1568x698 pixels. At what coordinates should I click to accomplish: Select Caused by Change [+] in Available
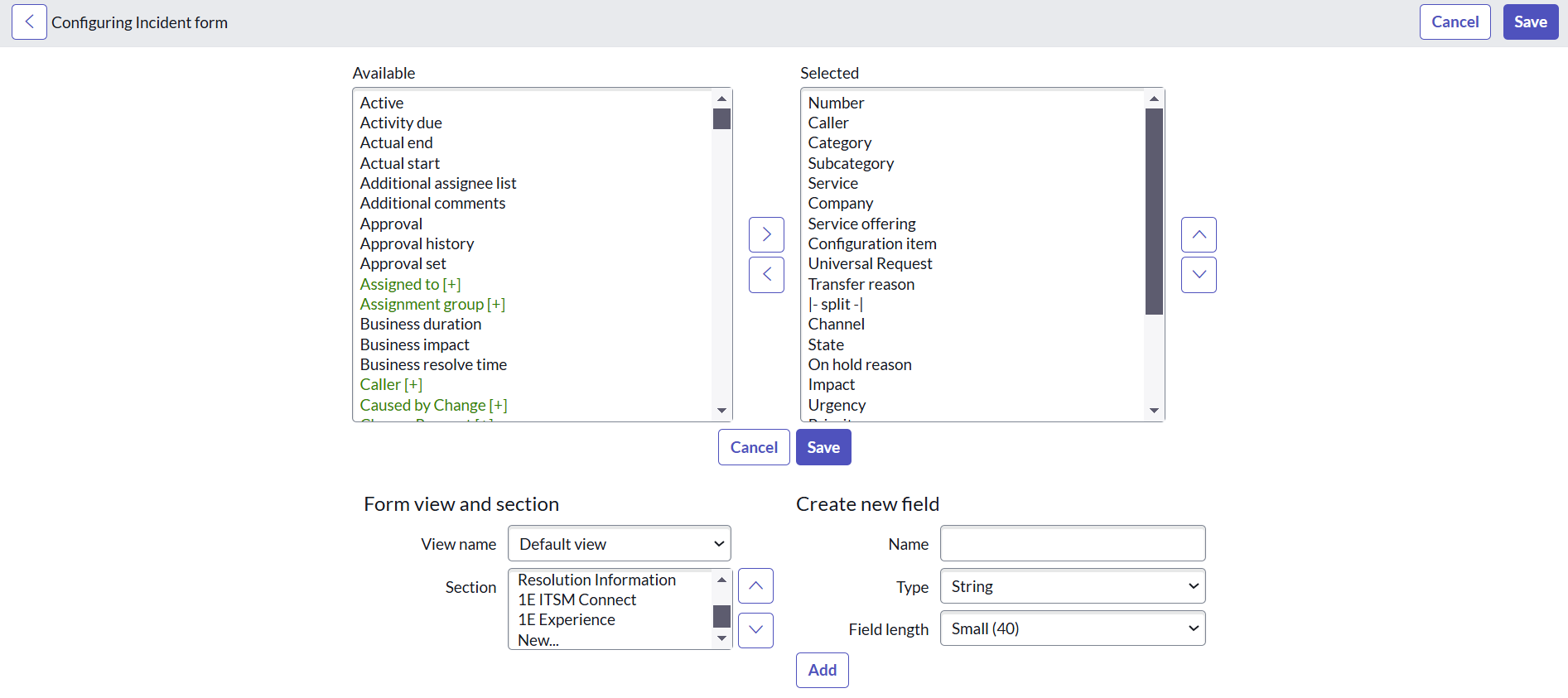[433, 405]
